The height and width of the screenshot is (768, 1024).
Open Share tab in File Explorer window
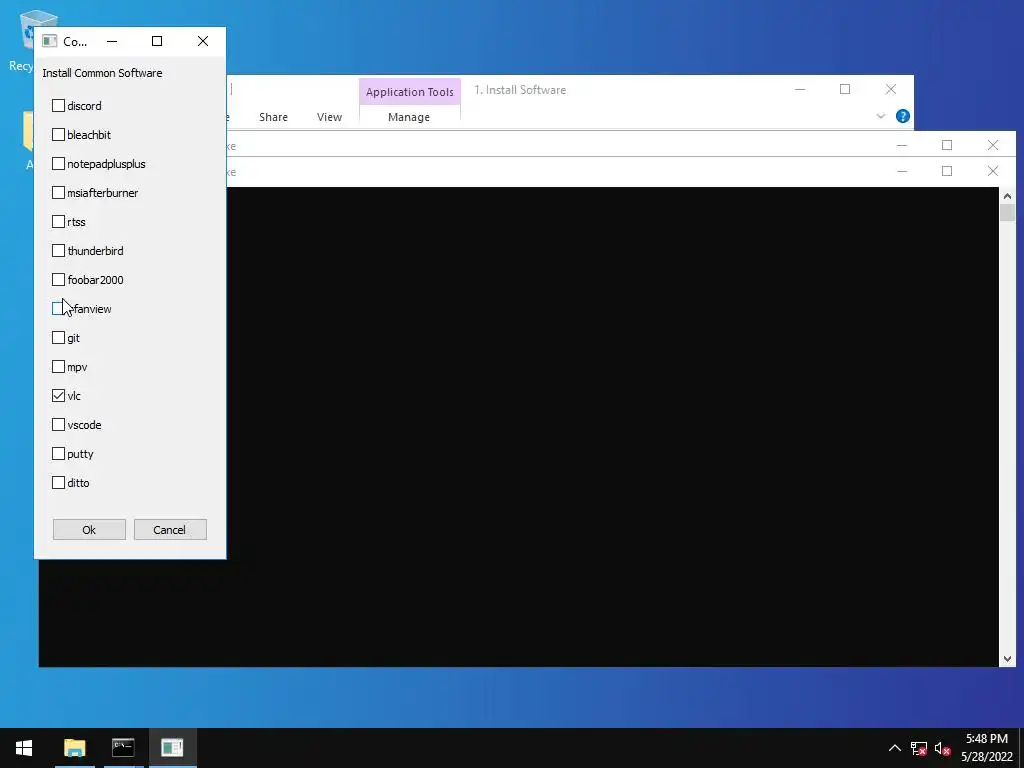tap(273, 117)
